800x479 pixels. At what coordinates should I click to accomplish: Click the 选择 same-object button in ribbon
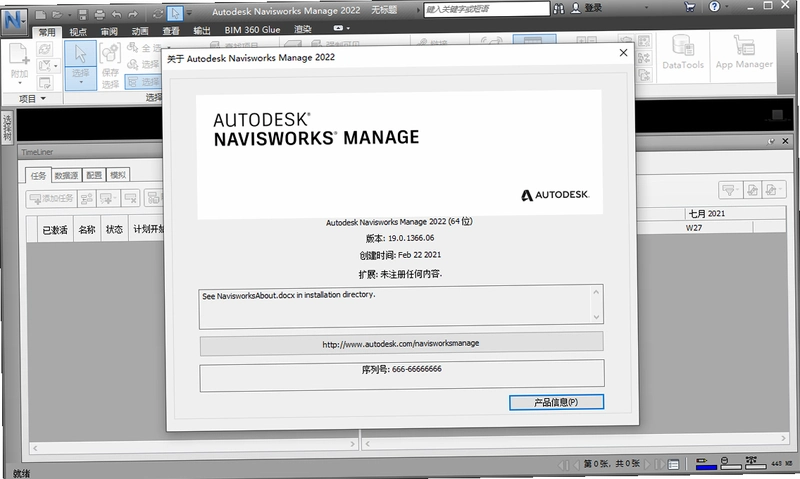point(143,65)
